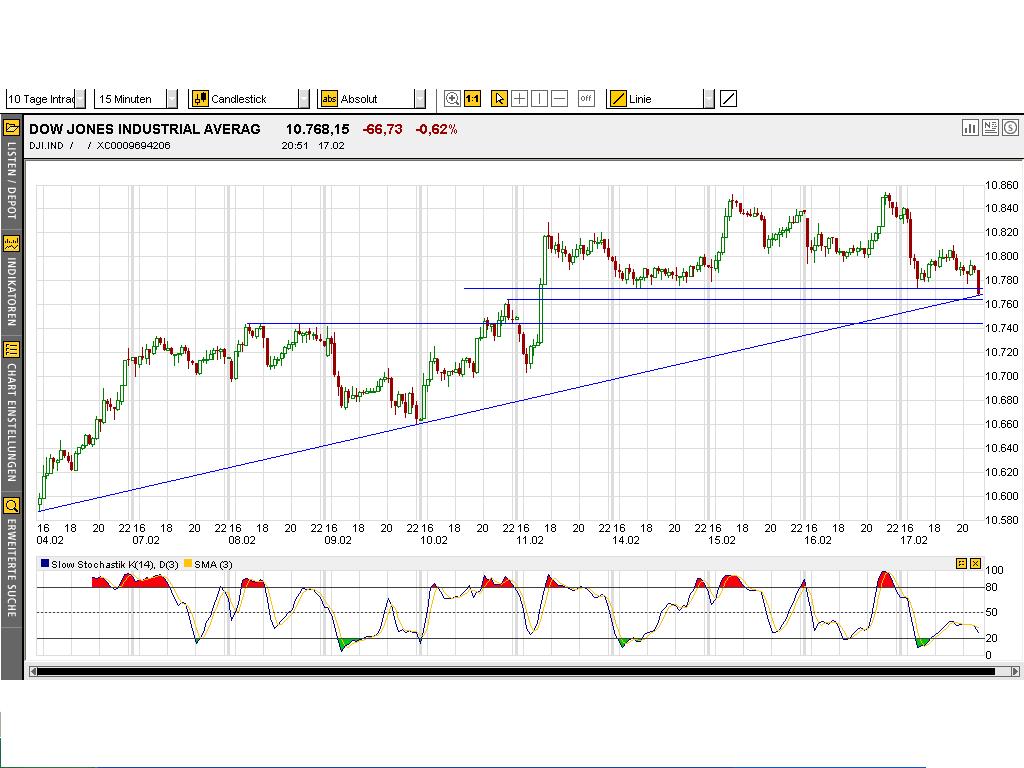Viewport: 1024px width, 768px height.
Task: Select the arrow pointer tool
Action: pyautogui.click(x=499, y=99)
